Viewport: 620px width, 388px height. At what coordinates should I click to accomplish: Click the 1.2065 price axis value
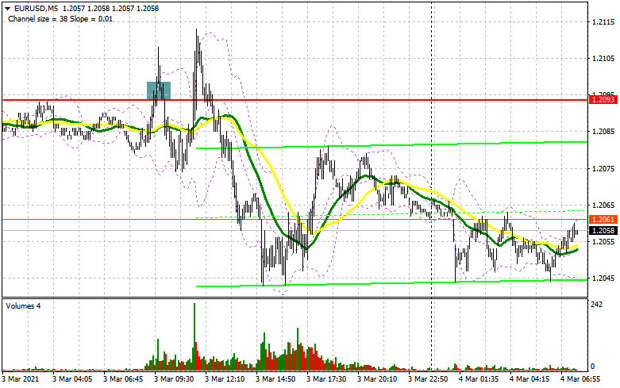coord(603,205)
